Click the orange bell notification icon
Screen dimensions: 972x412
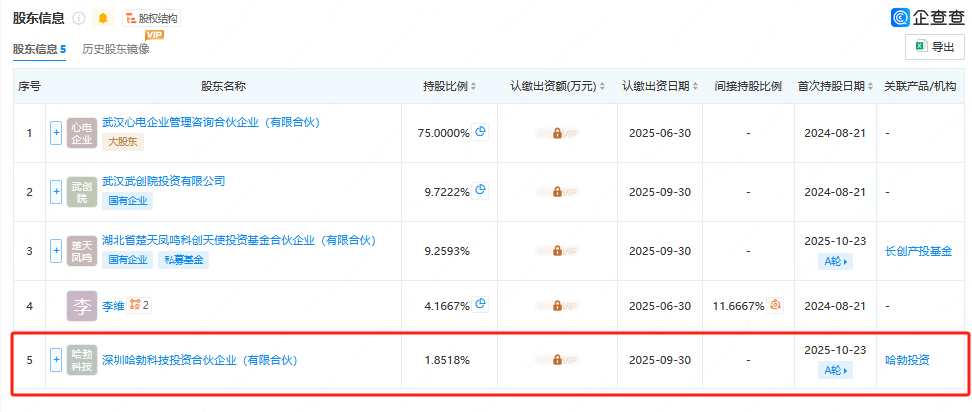click(x=103, y=19)
